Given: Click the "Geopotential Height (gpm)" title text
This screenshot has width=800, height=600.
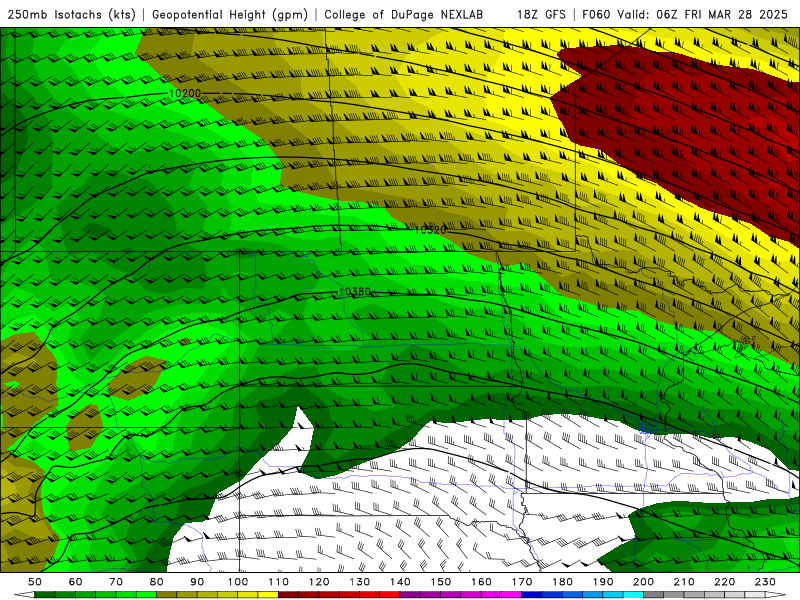Looking at the screenshot, I should click(230, 15).
